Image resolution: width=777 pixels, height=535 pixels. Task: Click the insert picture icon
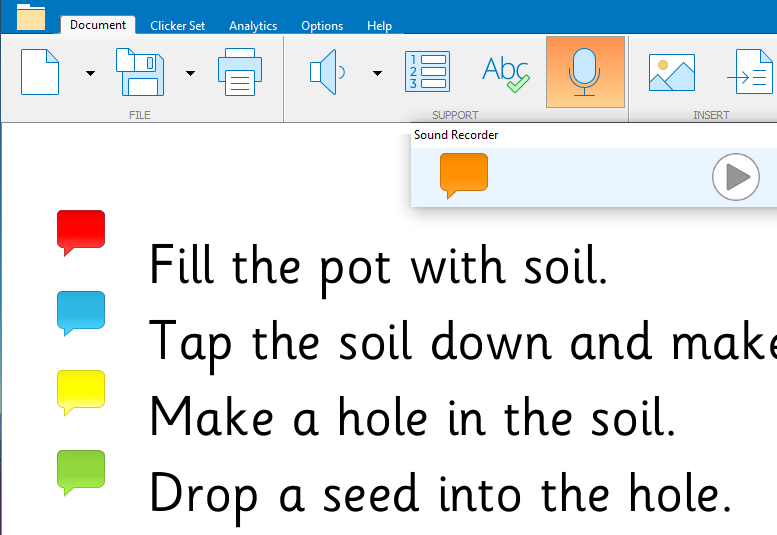tap(671, 72)
